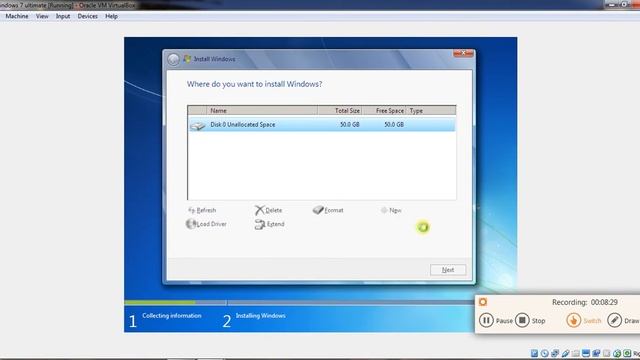Open the Input menu
This screenshot has height=360, width=640.
coord(63,16)
